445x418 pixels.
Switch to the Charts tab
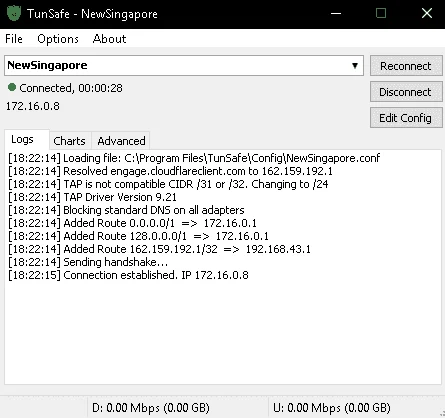70,141
